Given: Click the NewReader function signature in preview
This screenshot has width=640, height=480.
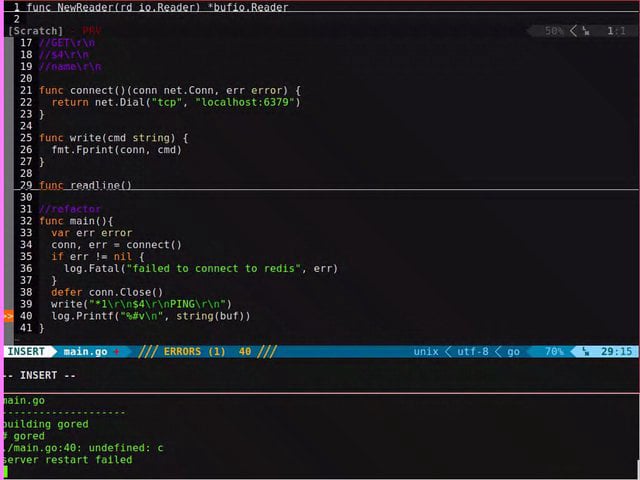Looking at the screenshot, I should 157,7.
